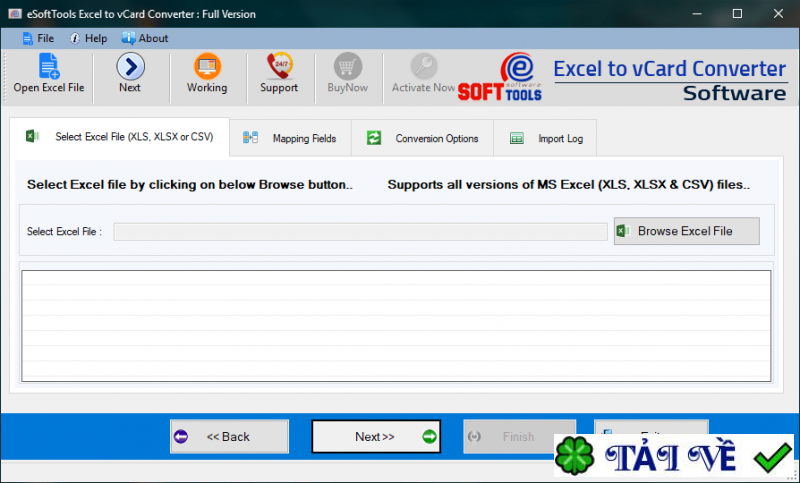The image size is (800, 483).
Task: Click the Next >> bottom button
Action: click(x=376, y=437)
